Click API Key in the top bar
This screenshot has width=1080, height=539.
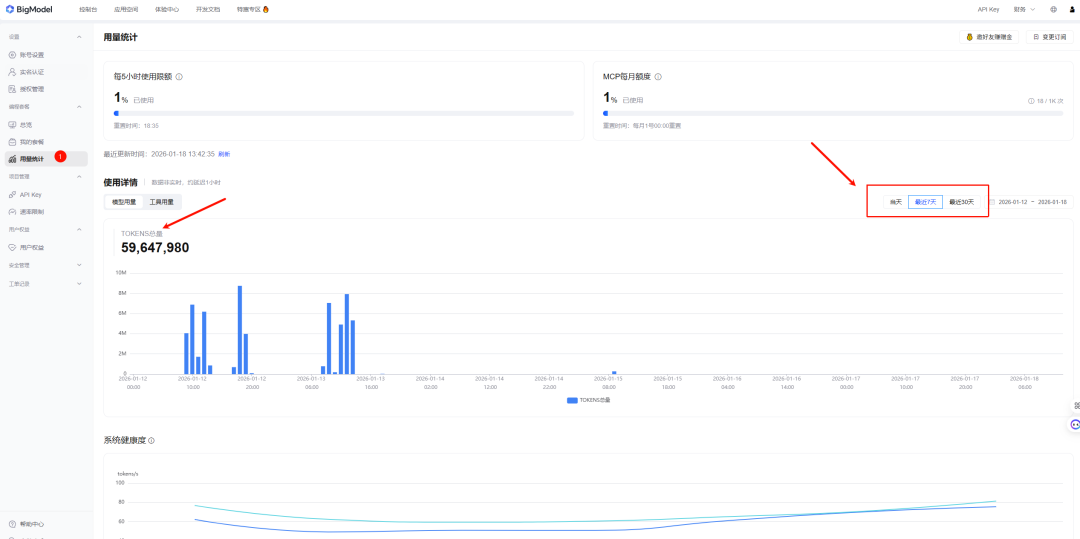[988, 10]
